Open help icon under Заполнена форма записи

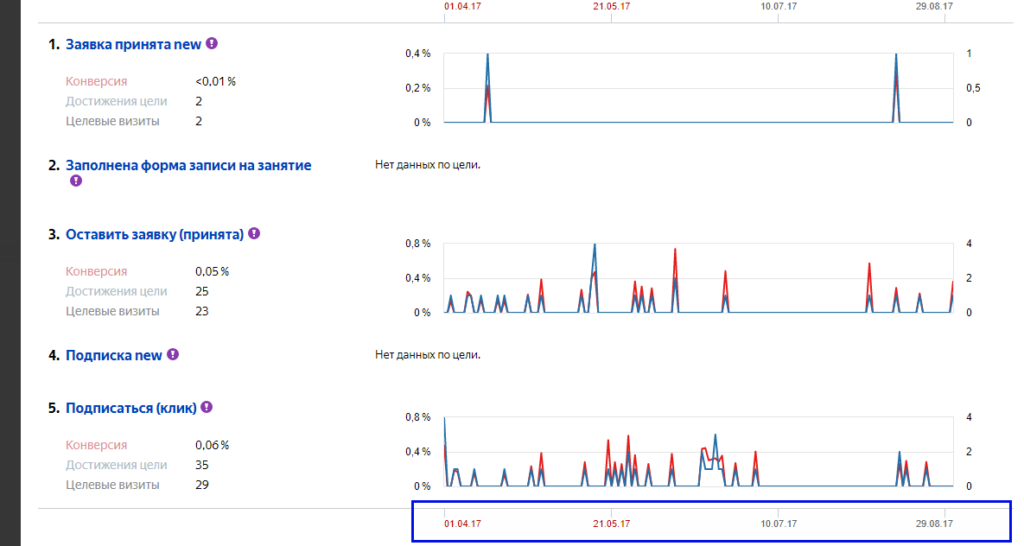coord(76,181)
